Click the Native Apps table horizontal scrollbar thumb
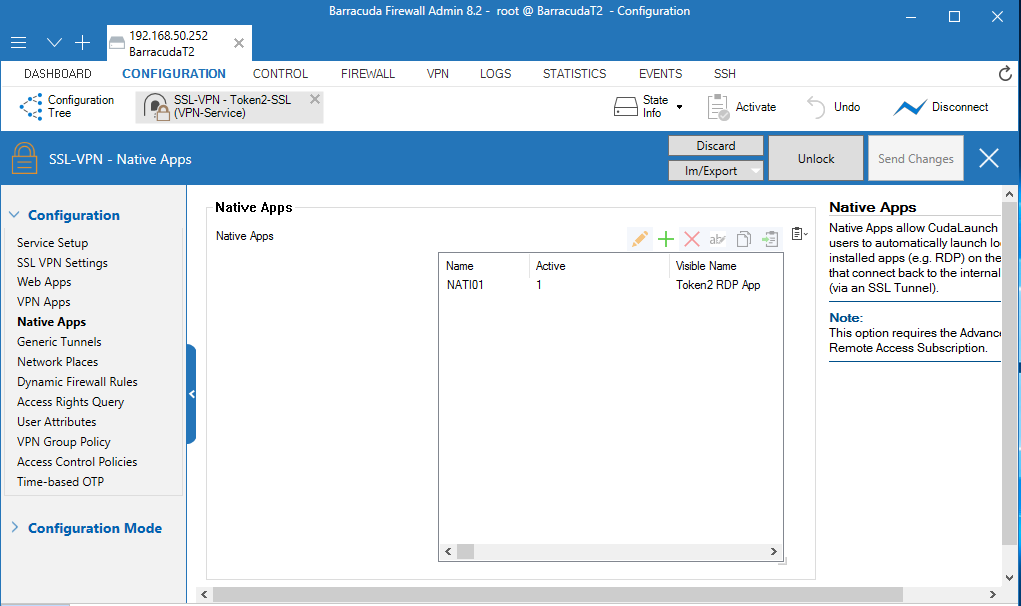 (465, 551)
